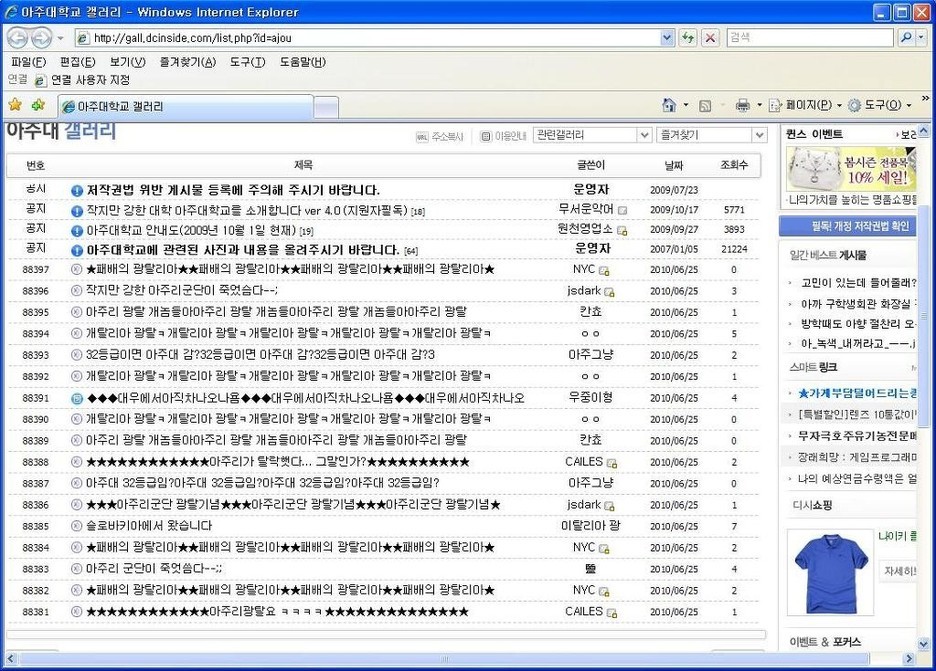Screen dimensions: 936x671
Task: Click notice icon beside 저작권법 위반 게시물 post
Action: coord(76,191)
